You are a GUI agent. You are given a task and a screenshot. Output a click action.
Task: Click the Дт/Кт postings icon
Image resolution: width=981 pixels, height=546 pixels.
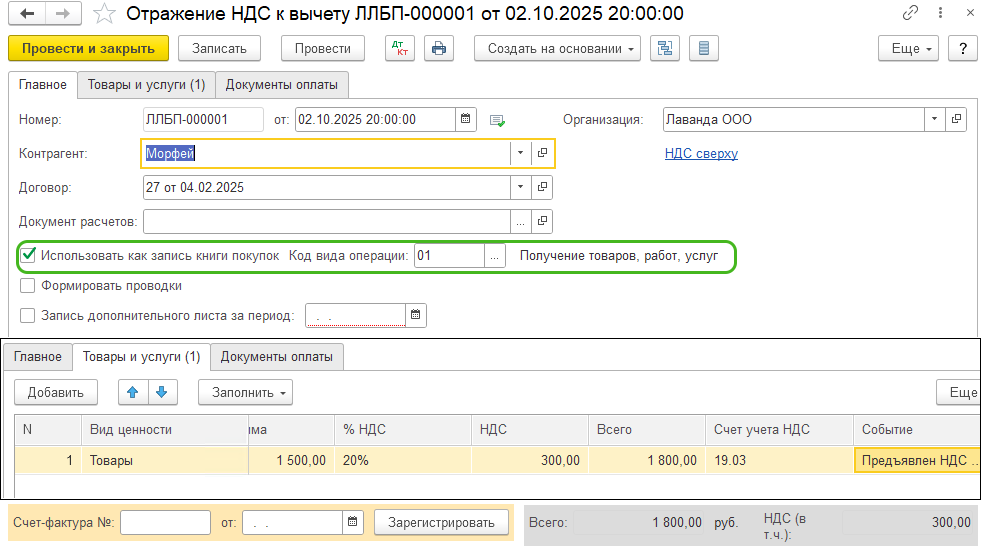[x=399, y=48]
